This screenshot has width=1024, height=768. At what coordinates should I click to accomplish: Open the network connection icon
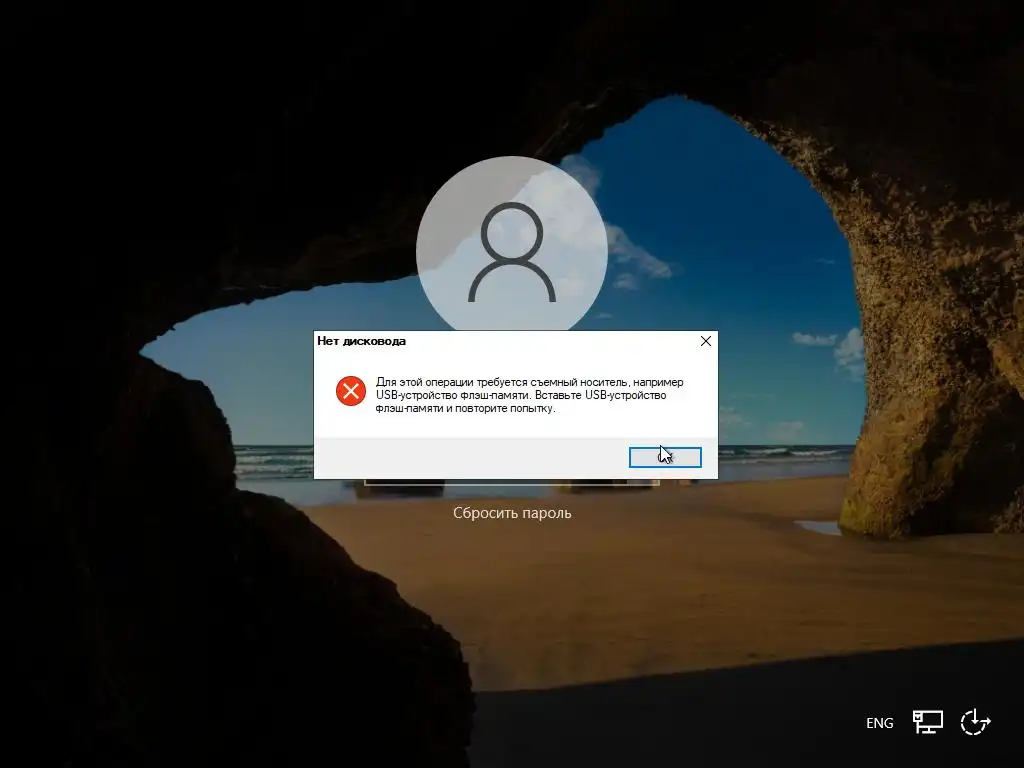click(x=927, y=722)
